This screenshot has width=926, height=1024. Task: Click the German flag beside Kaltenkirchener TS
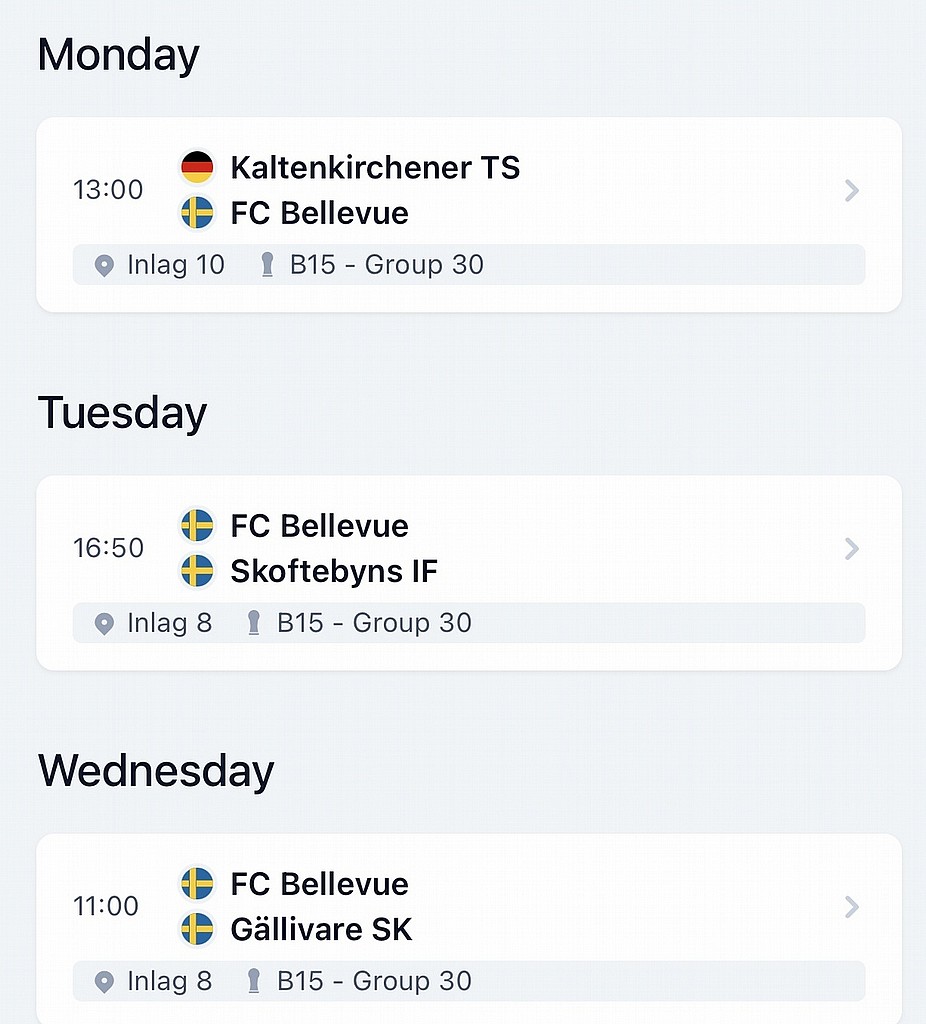pyautogui.click(x=197, y=167)
